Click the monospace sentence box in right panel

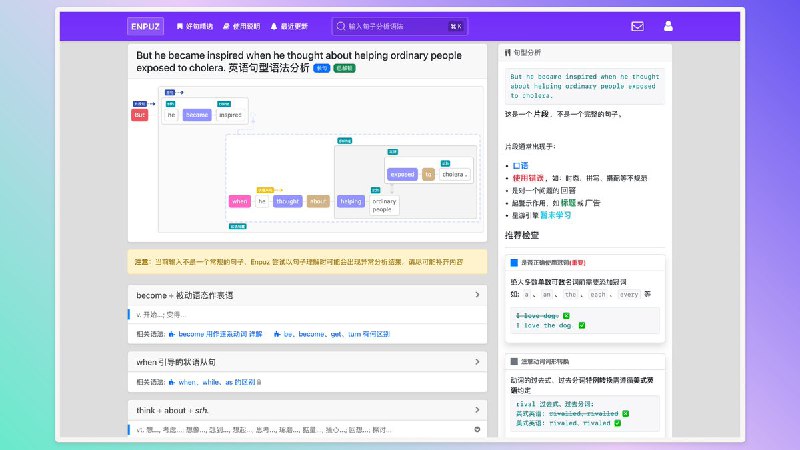[x=585, y=86]
